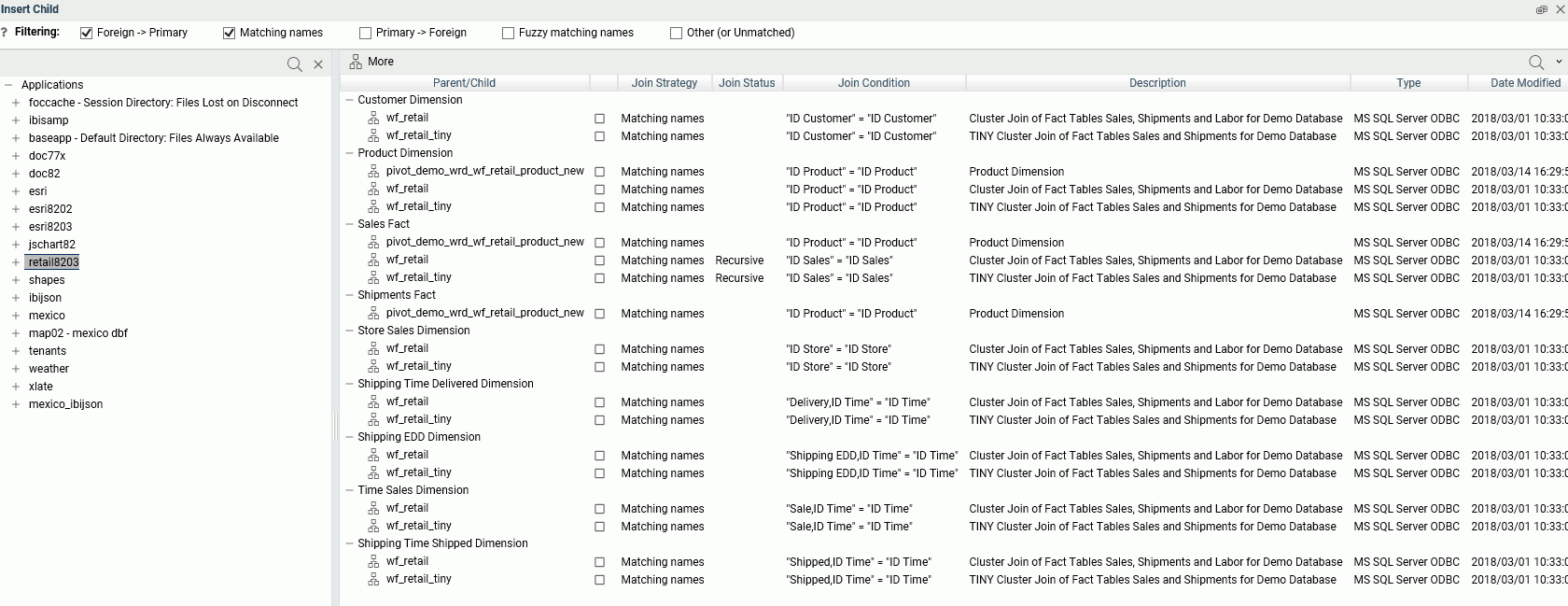Click the wf_retail icon under Product Dimension

click(x=373, y=189)
